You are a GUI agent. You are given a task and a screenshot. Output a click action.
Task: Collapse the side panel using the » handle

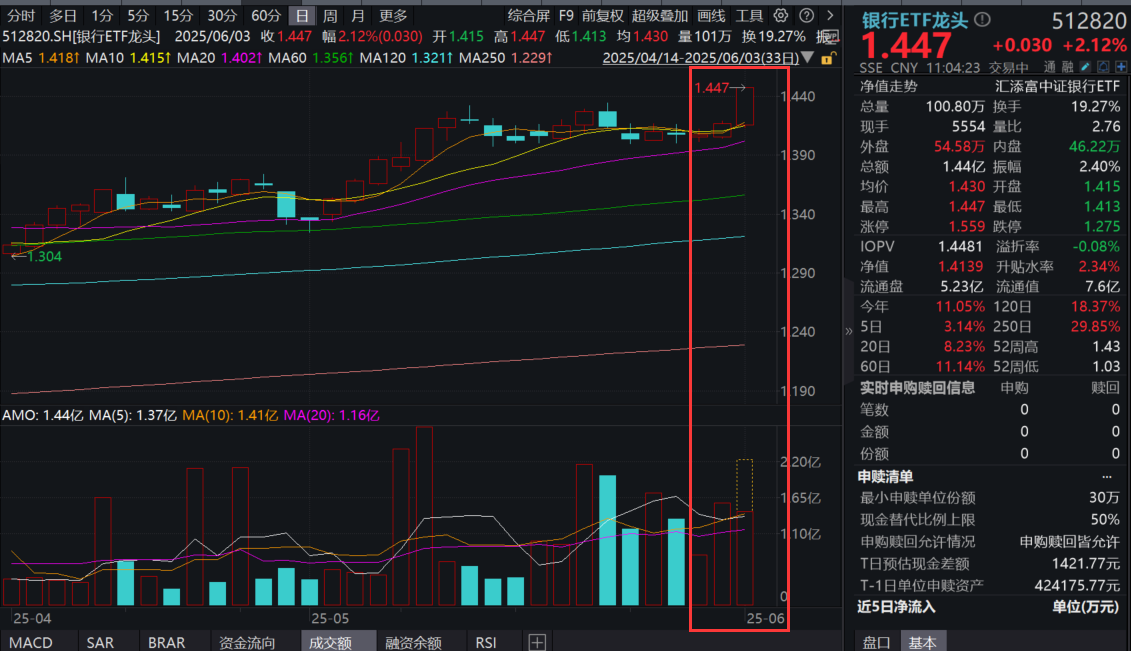tap(848, 332)
